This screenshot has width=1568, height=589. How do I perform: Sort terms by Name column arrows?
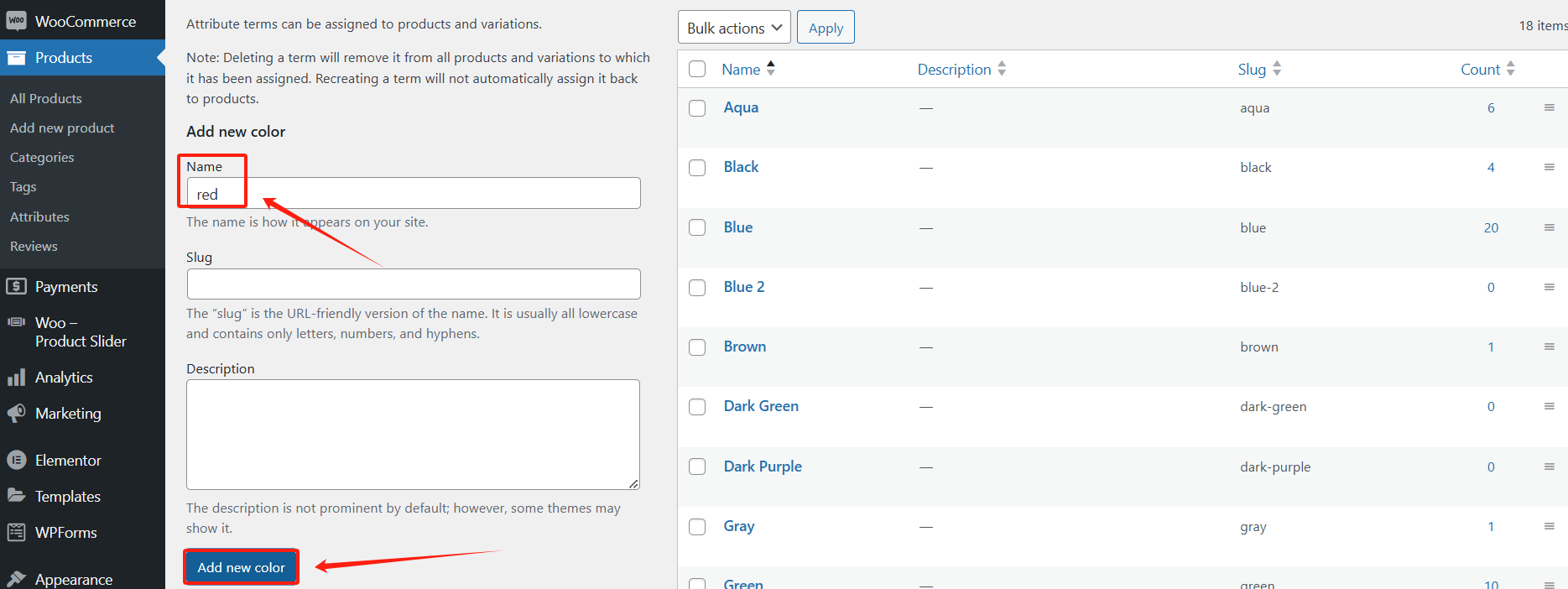pos(770,69)
